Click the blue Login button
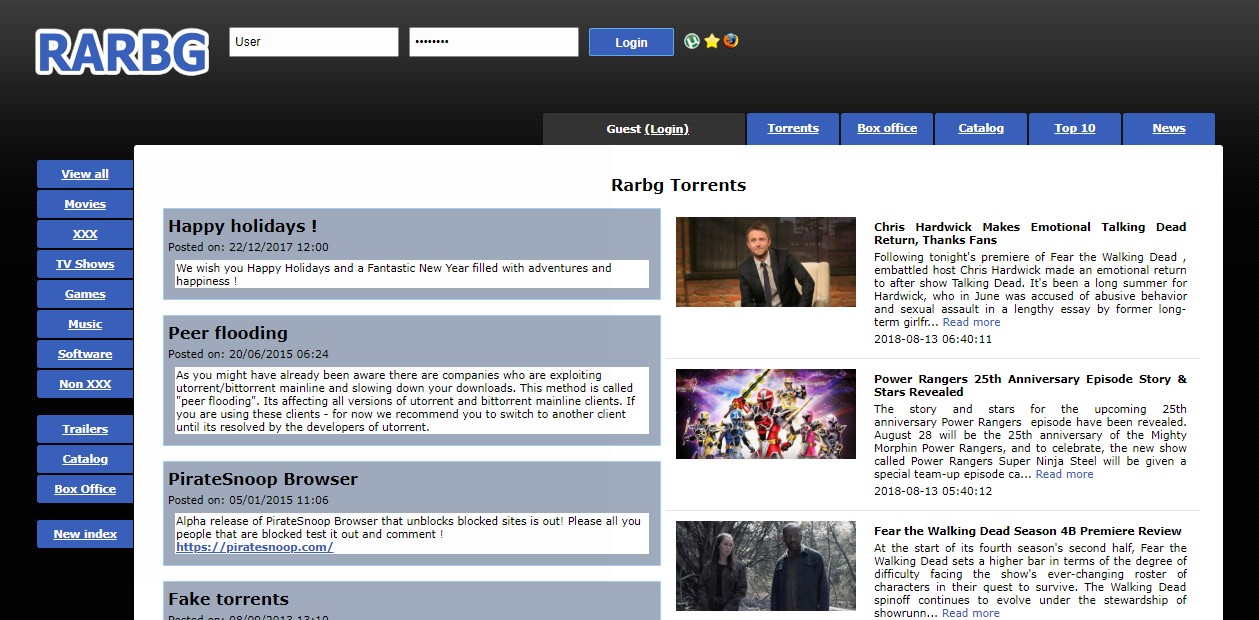Viewport: 1259px width, 620px height. [631, 42]
